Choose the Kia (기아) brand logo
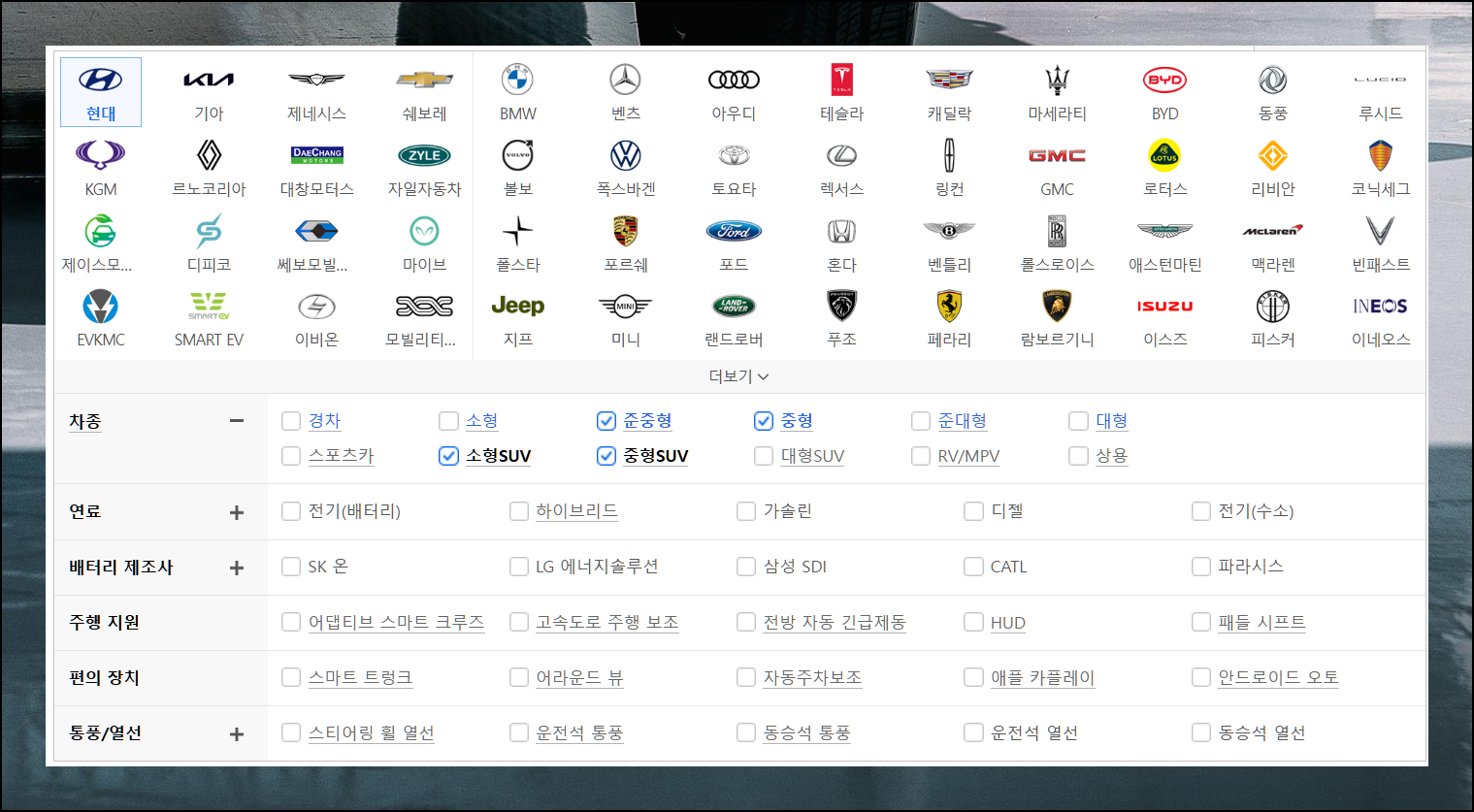The width and height of the screenshot is (1474, 812). (x=209, y=80)
